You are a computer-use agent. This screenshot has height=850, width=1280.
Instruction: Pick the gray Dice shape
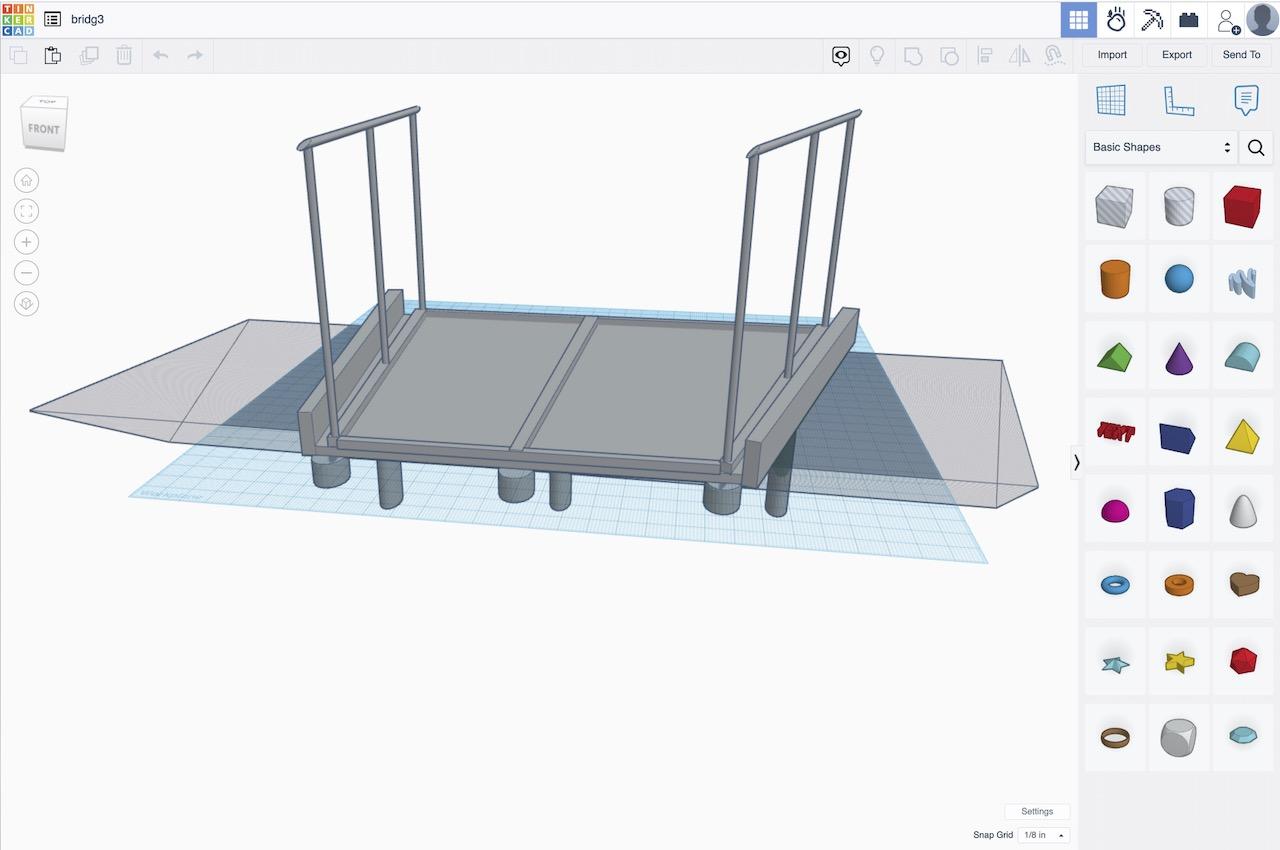click(1179, 738)
